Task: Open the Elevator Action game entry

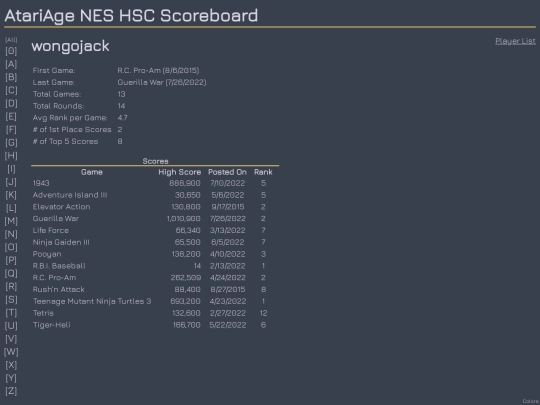Action: pos(61,207)
